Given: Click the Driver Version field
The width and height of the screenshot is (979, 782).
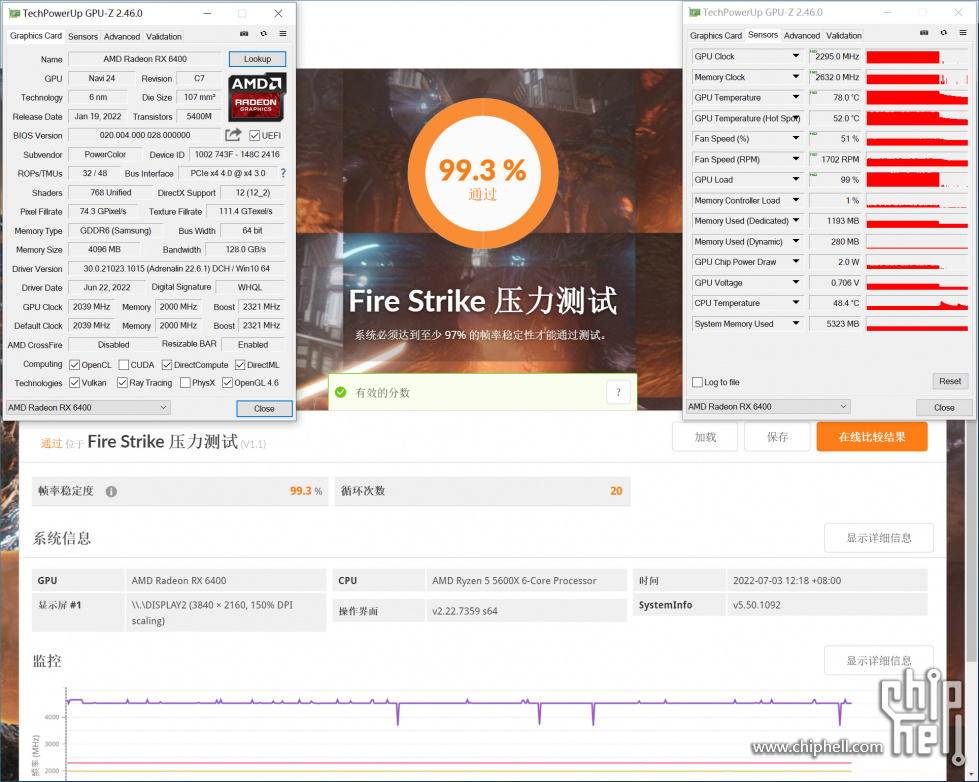Looking at the screenshot, I should pyautogui.click(x=177, y=269).
